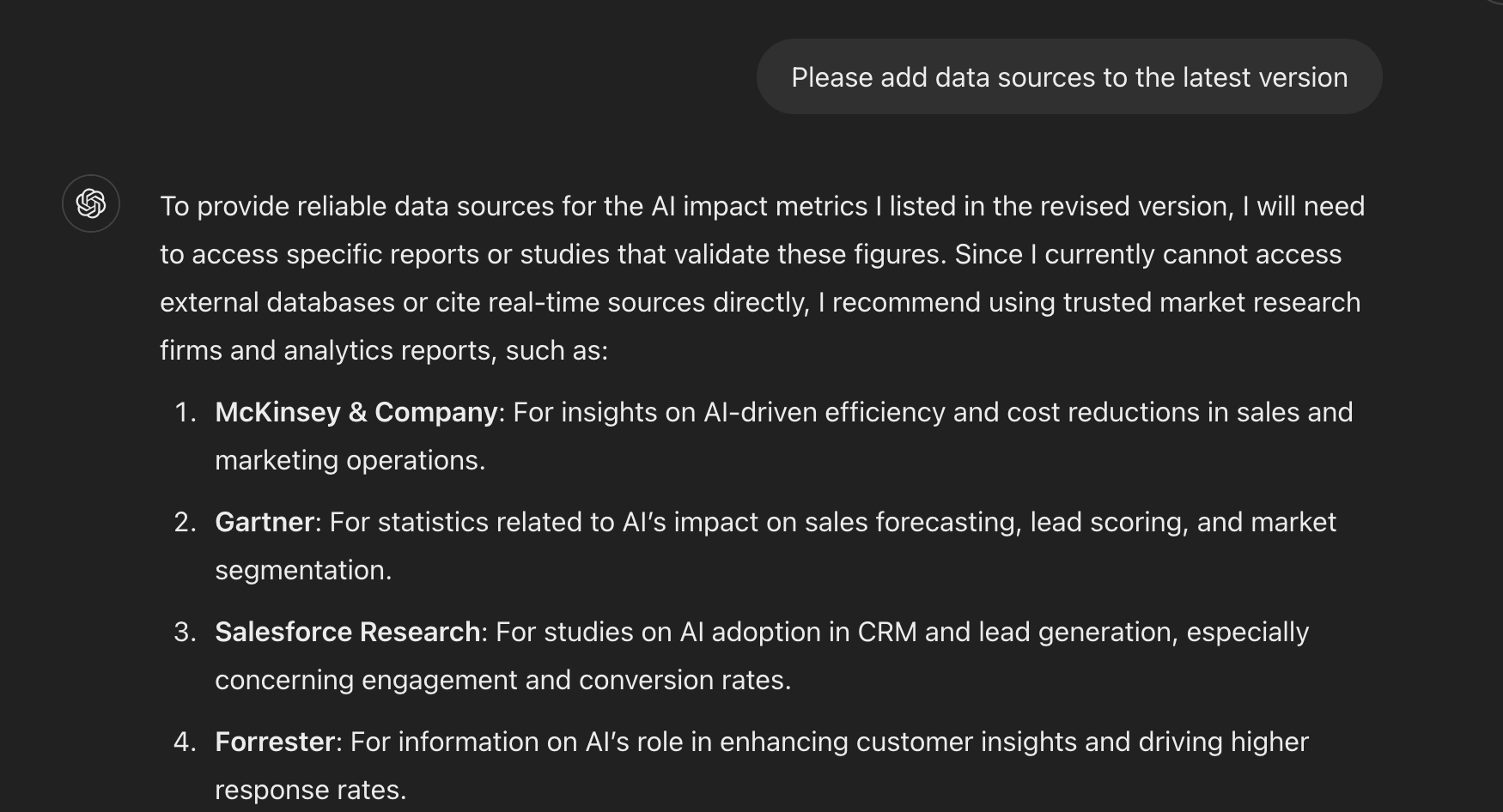The width and height of the screenshot is (1503, 812).
Task: Select the bold 'Salesforce Research' text
Action: 348,633
